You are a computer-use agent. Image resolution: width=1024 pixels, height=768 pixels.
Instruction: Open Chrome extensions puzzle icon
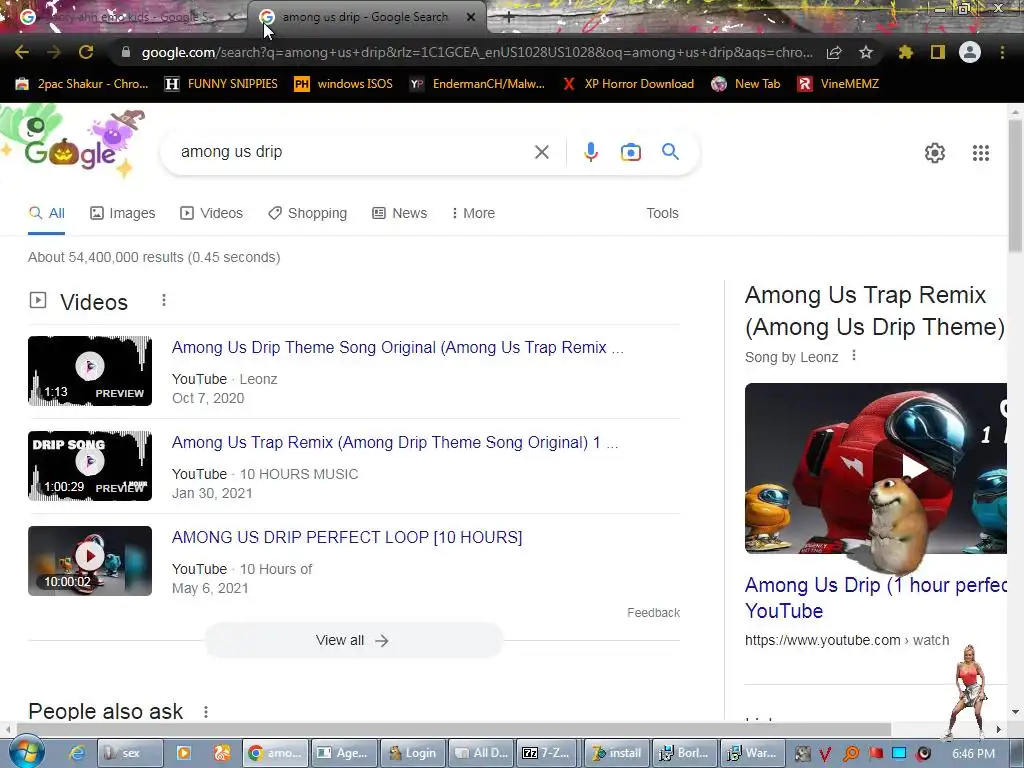(906, 52)
